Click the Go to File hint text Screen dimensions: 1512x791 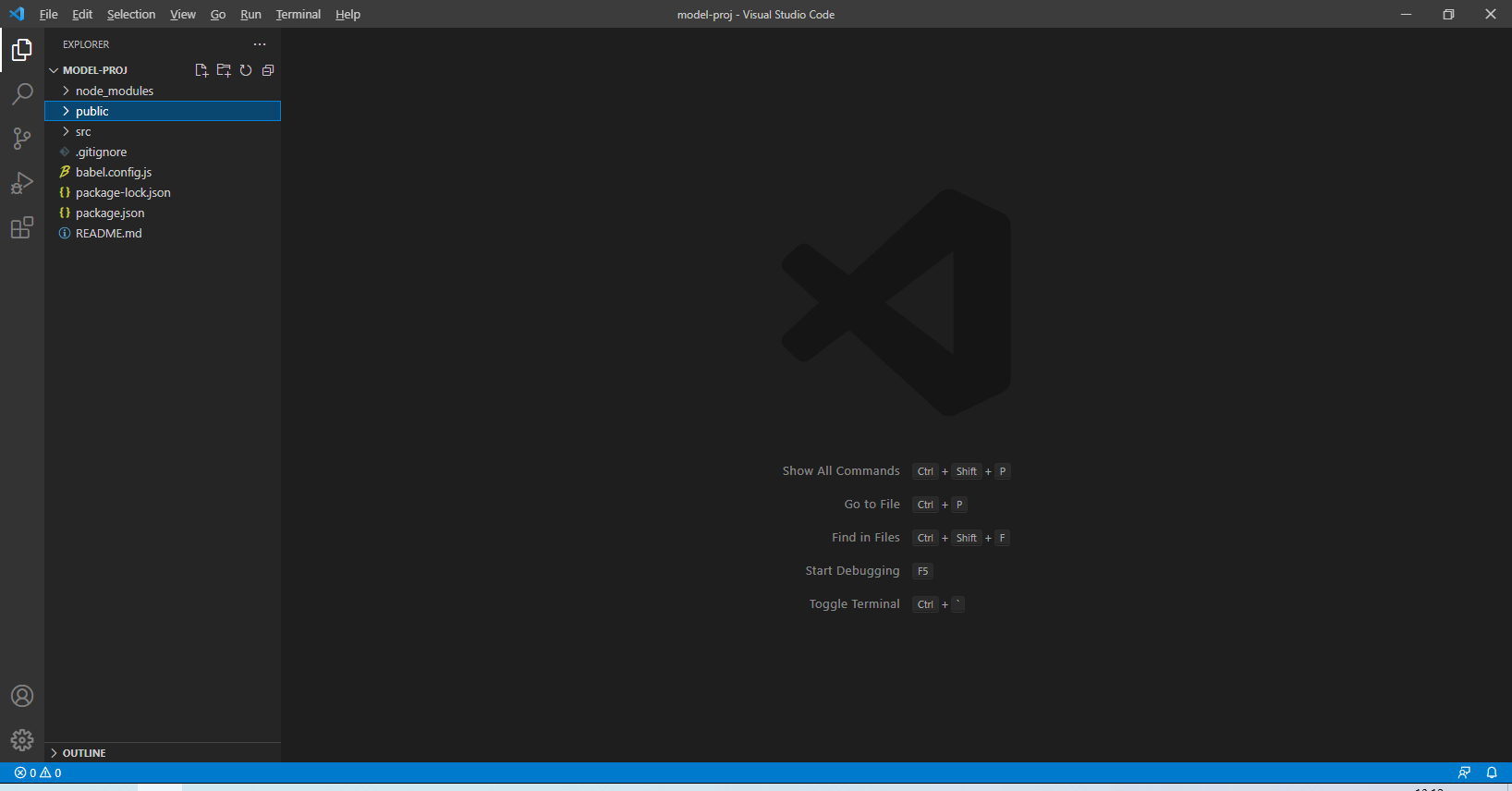click(872, 505)
